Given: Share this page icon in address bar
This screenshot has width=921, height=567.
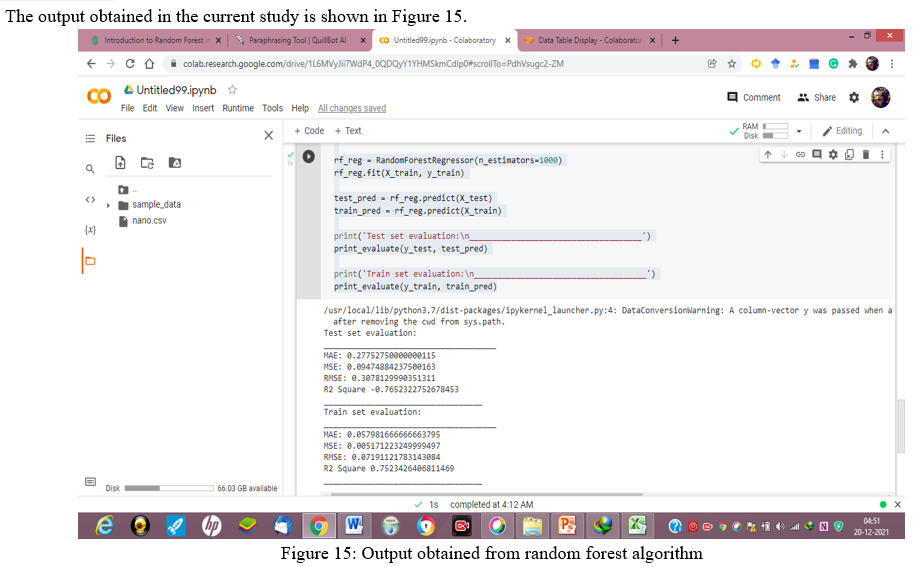Looking at the screenshot, I should [x=712, y=63].
